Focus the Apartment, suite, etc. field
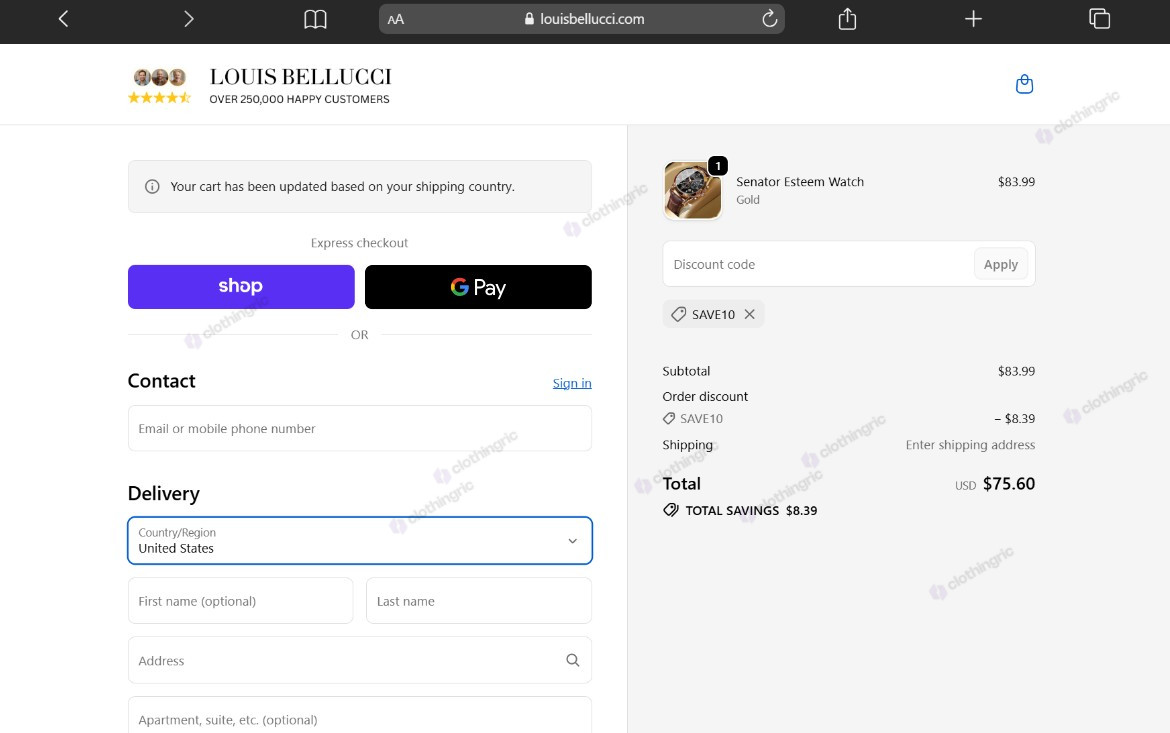 pyautogui.click(x=360, y=715)
